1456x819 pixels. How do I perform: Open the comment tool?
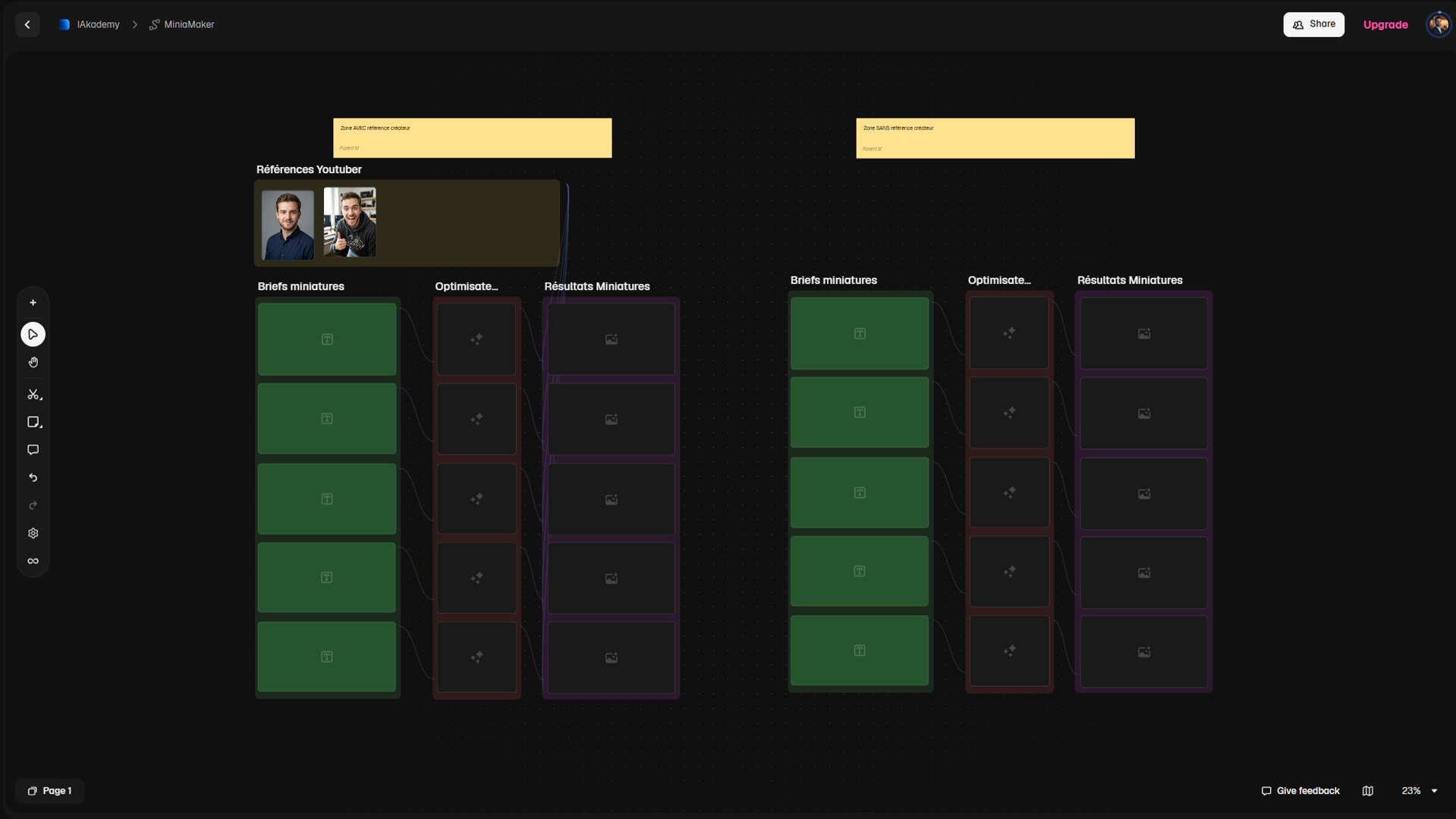(33, 450)
